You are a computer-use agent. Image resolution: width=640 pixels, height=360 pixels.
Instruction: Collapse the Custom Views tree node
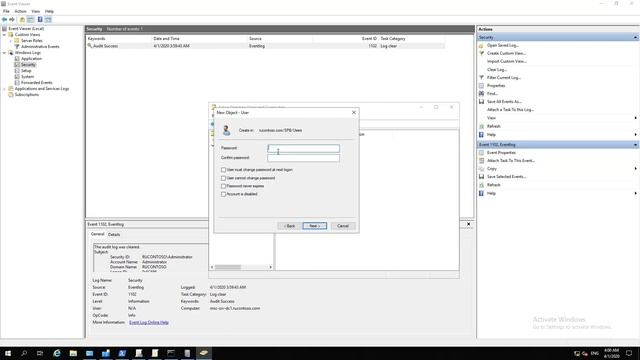tap(4, 35)
